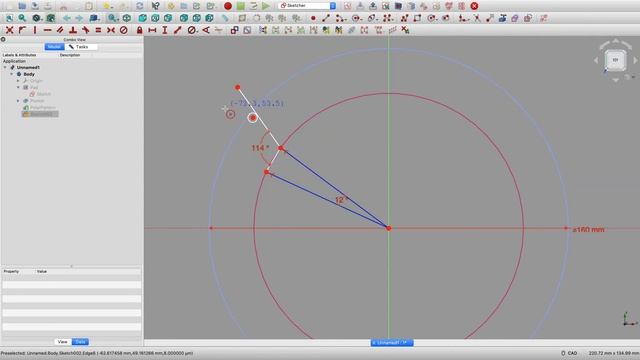Click the Labels & Attributes column header
Image resolution: width=640 pixels, height=360 pixels.
[20, 55]
